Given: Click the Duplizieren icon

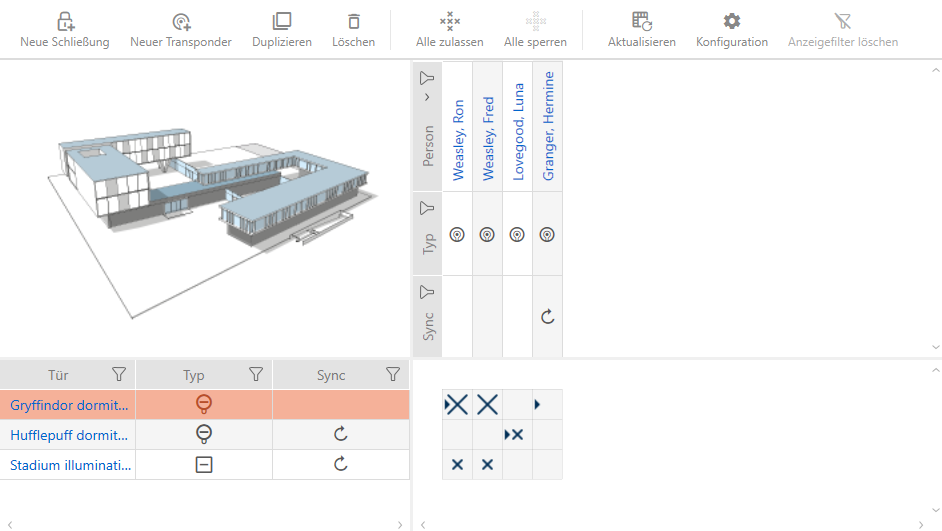Looking at the screenshot, I should pyautogui.click(x=282, y=21).
